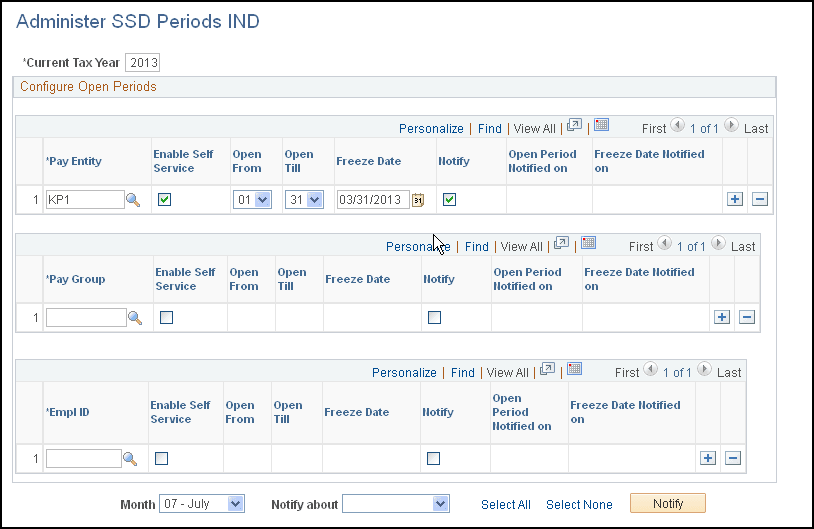Show next row arrow in Empl ID grid
Screen dimensions: 814x529
(x=704, y=369)
